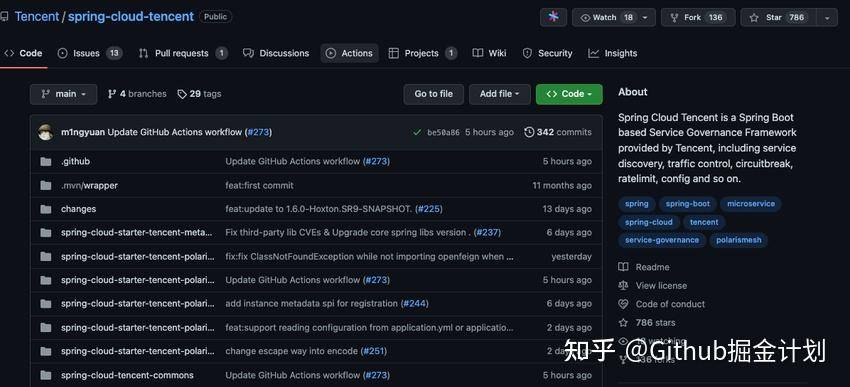Open the 'feat:first commit' message
Screen dimensions: 850x387
point(260,185)
